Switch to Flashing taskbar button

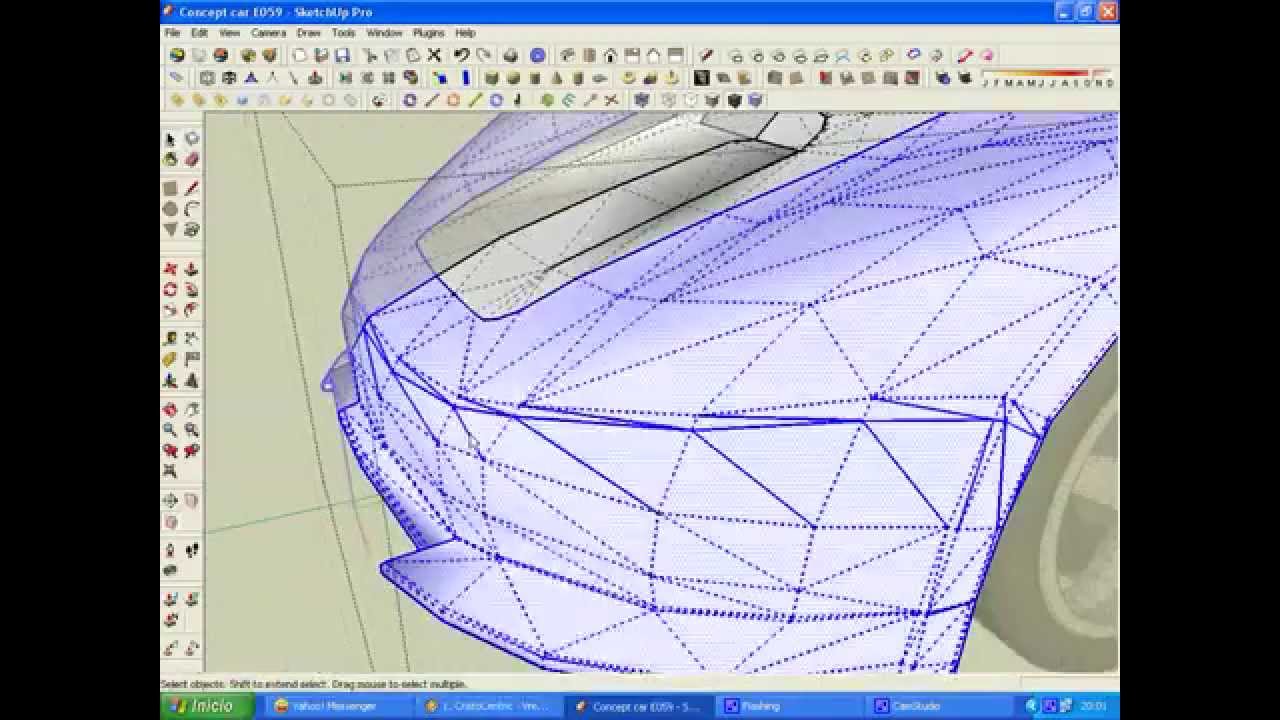coord(790,706)
